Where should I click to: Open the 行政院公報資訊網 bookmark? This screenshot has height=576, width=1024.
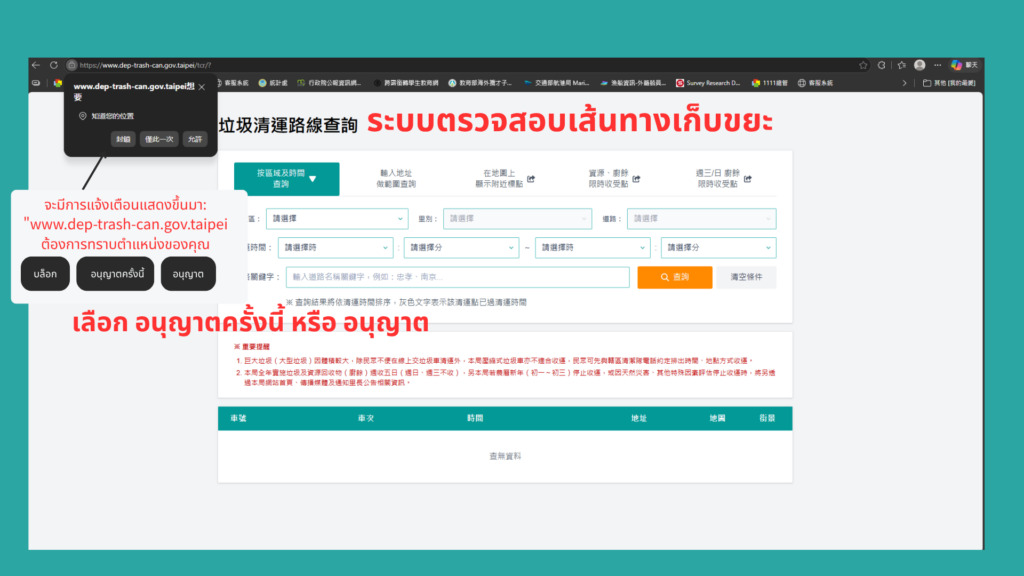point(329,83)
